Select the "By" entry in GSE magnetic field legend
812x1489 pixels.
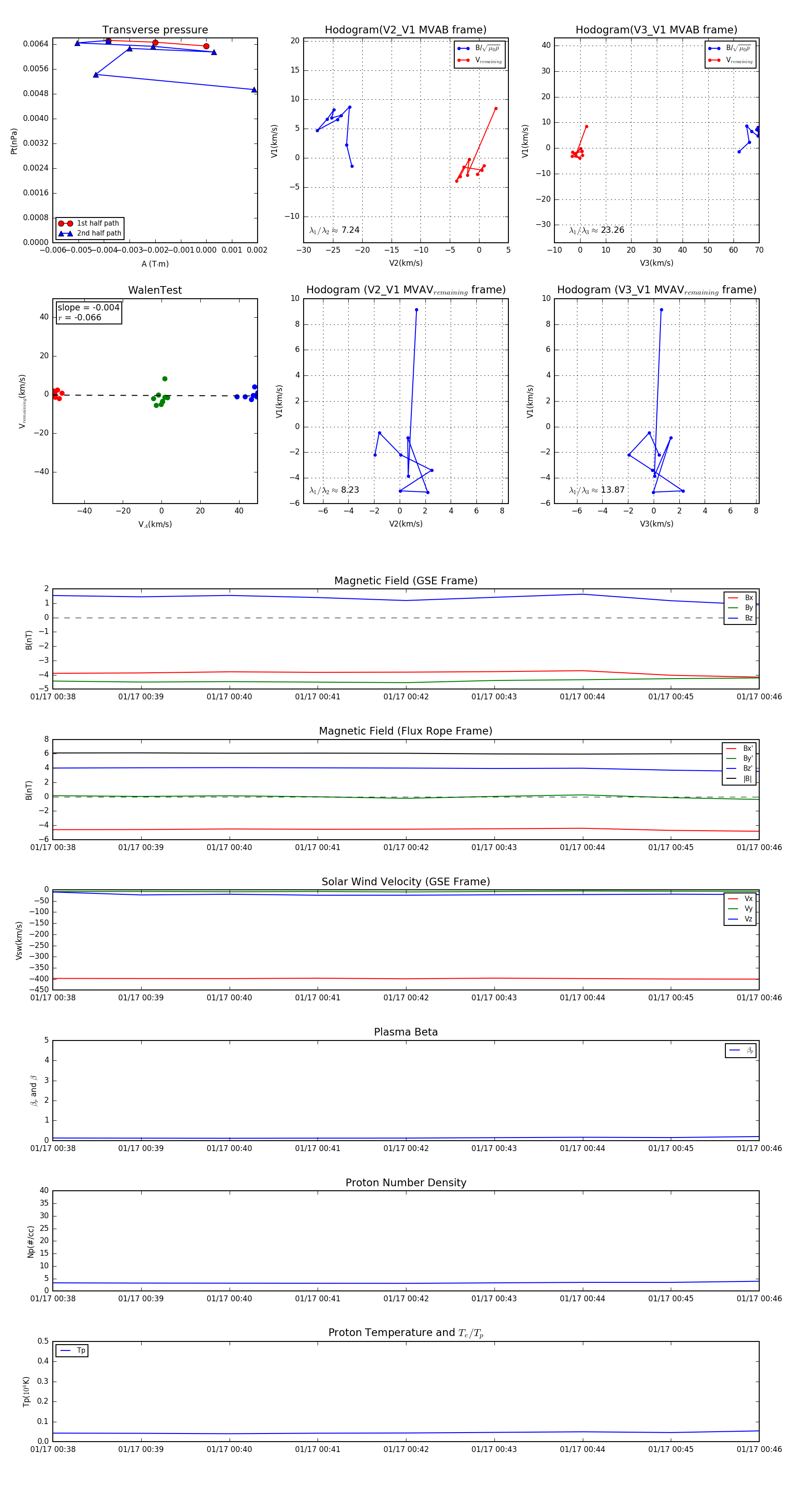tap(740, 607)
